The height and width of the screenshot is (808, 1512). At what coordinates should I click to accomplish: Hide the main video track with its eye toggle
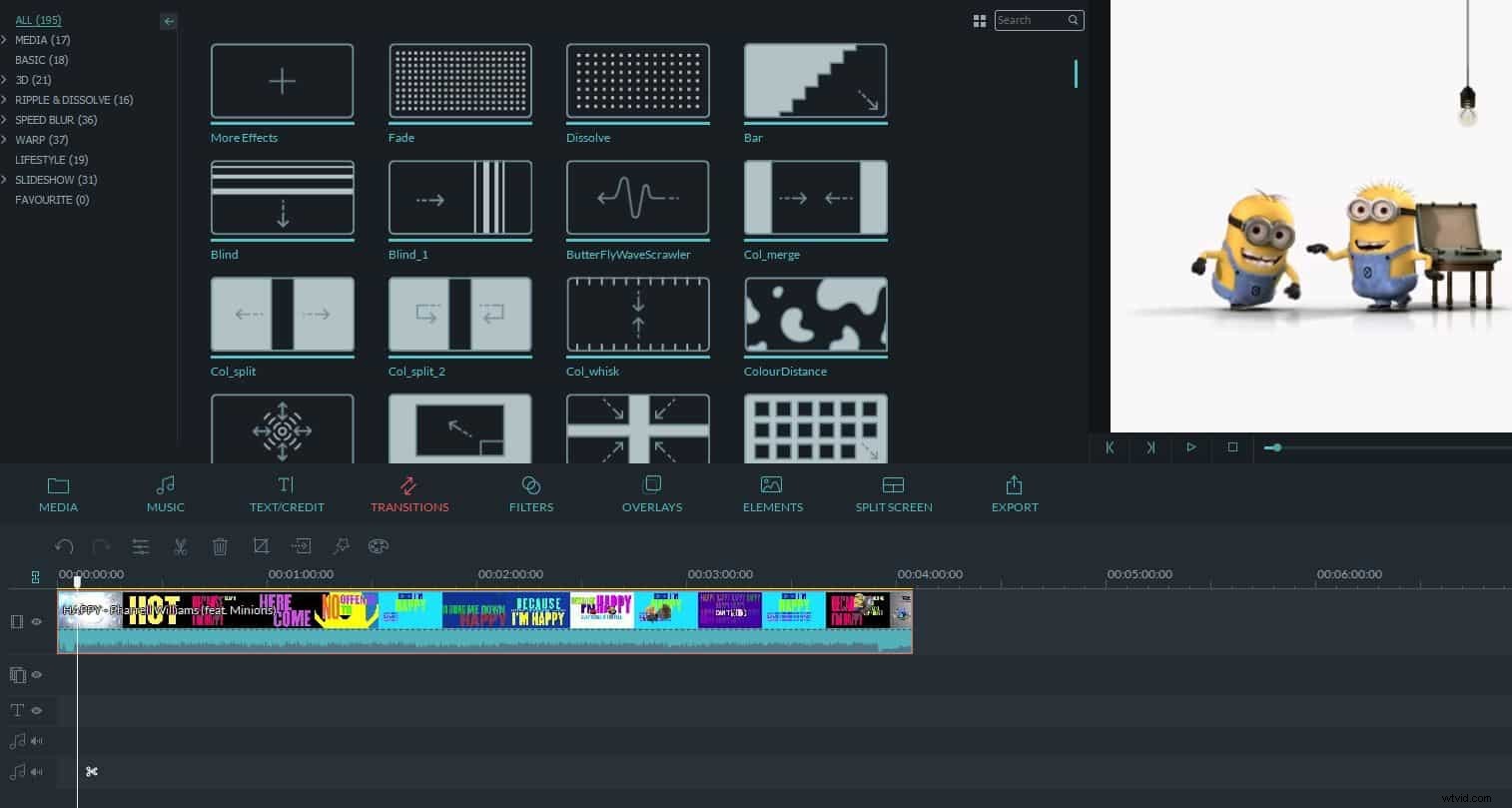pyautogui.click(x=36, y=621)
